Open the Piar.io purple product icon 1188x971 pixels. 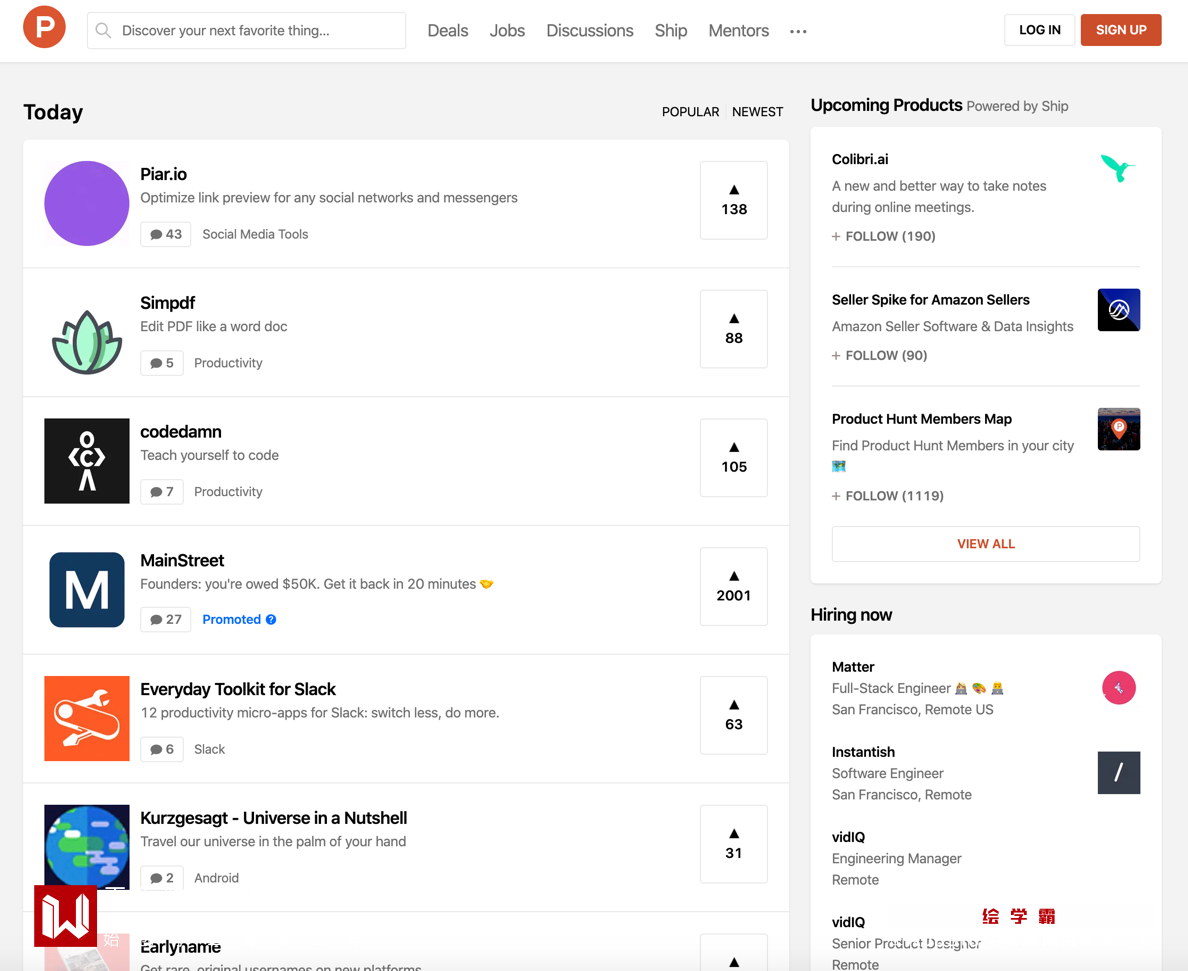87,203
